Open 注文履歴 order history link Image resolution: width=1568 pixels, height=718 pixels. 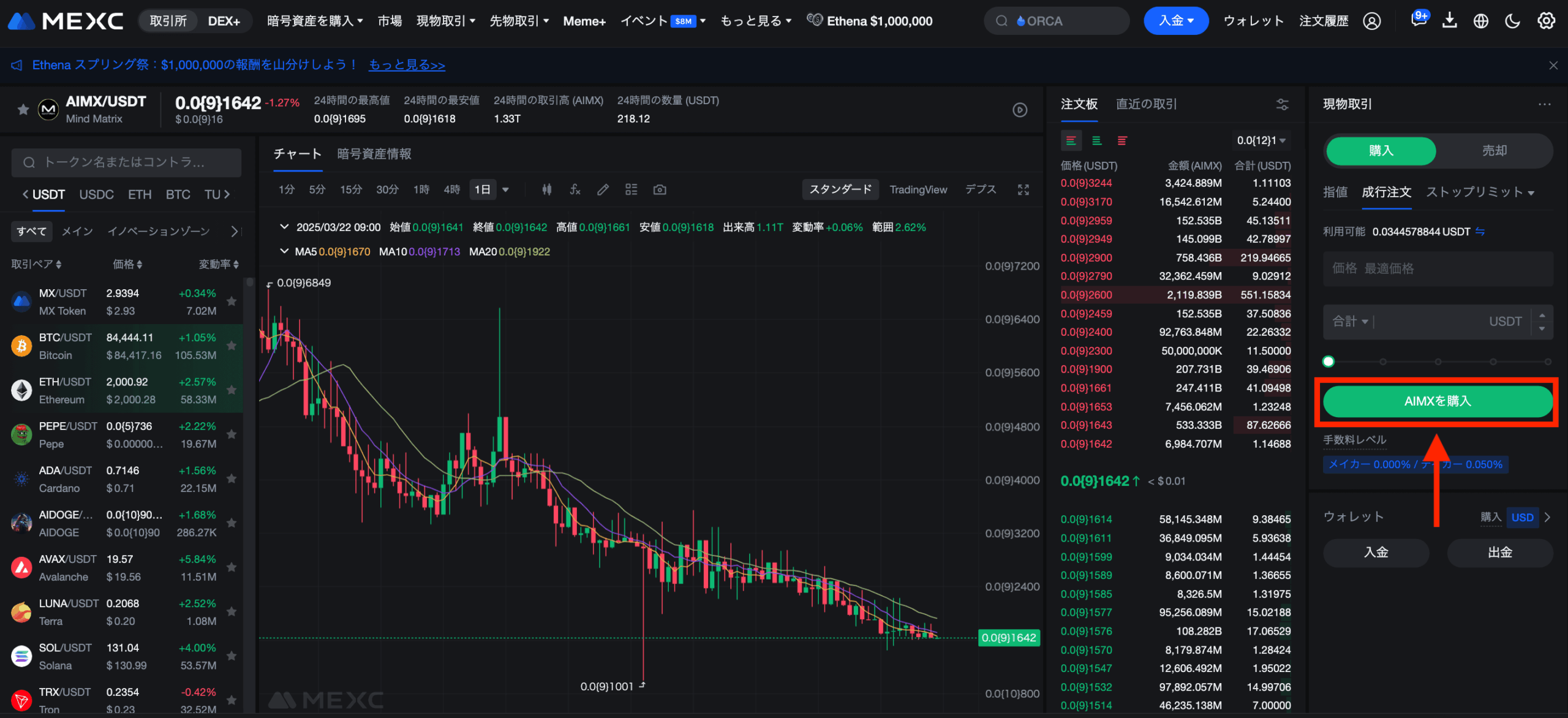click(1324, 21)
